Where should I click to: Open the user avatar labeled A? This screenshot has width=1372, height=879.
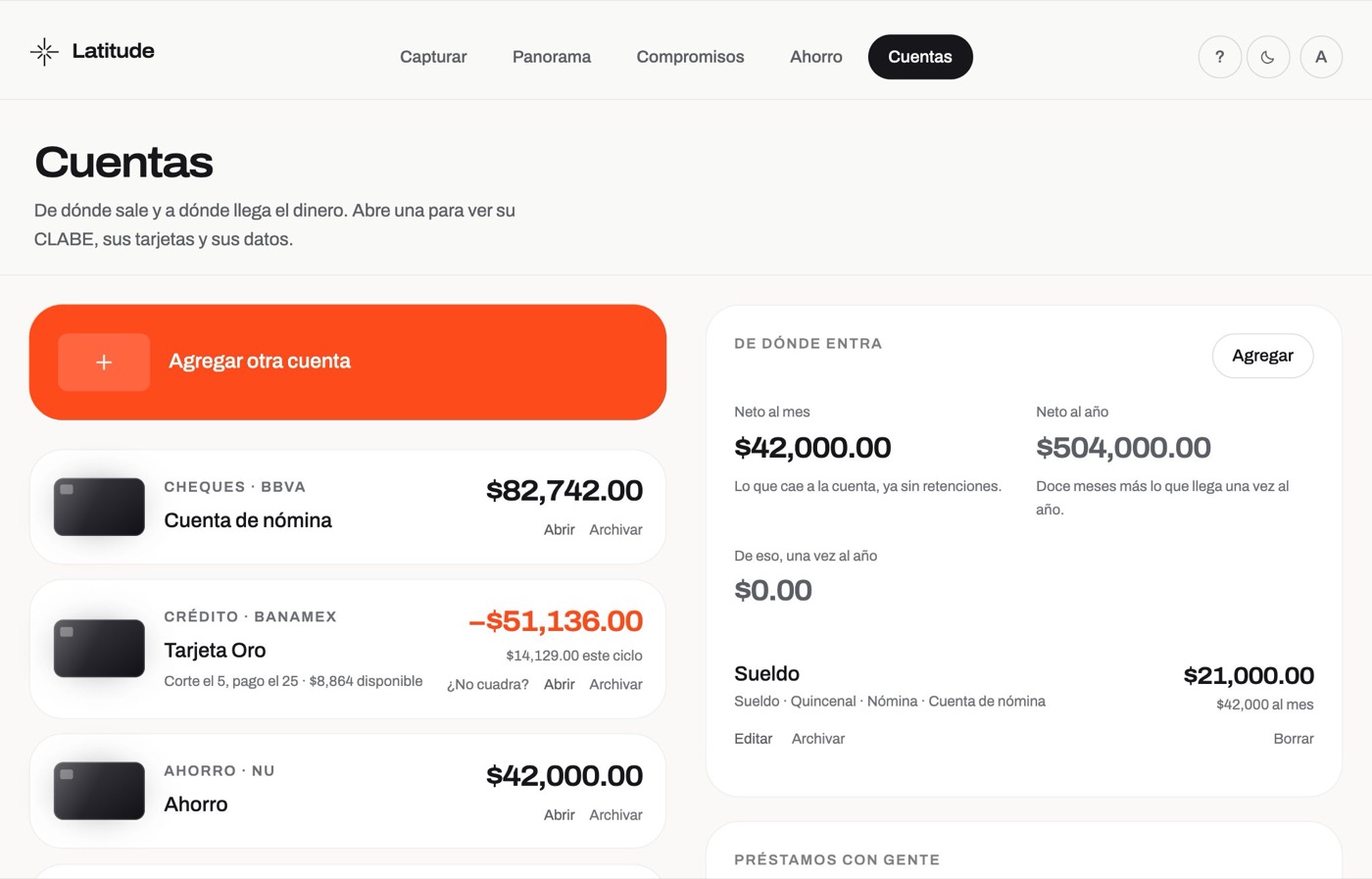(x=1321, y=57)
